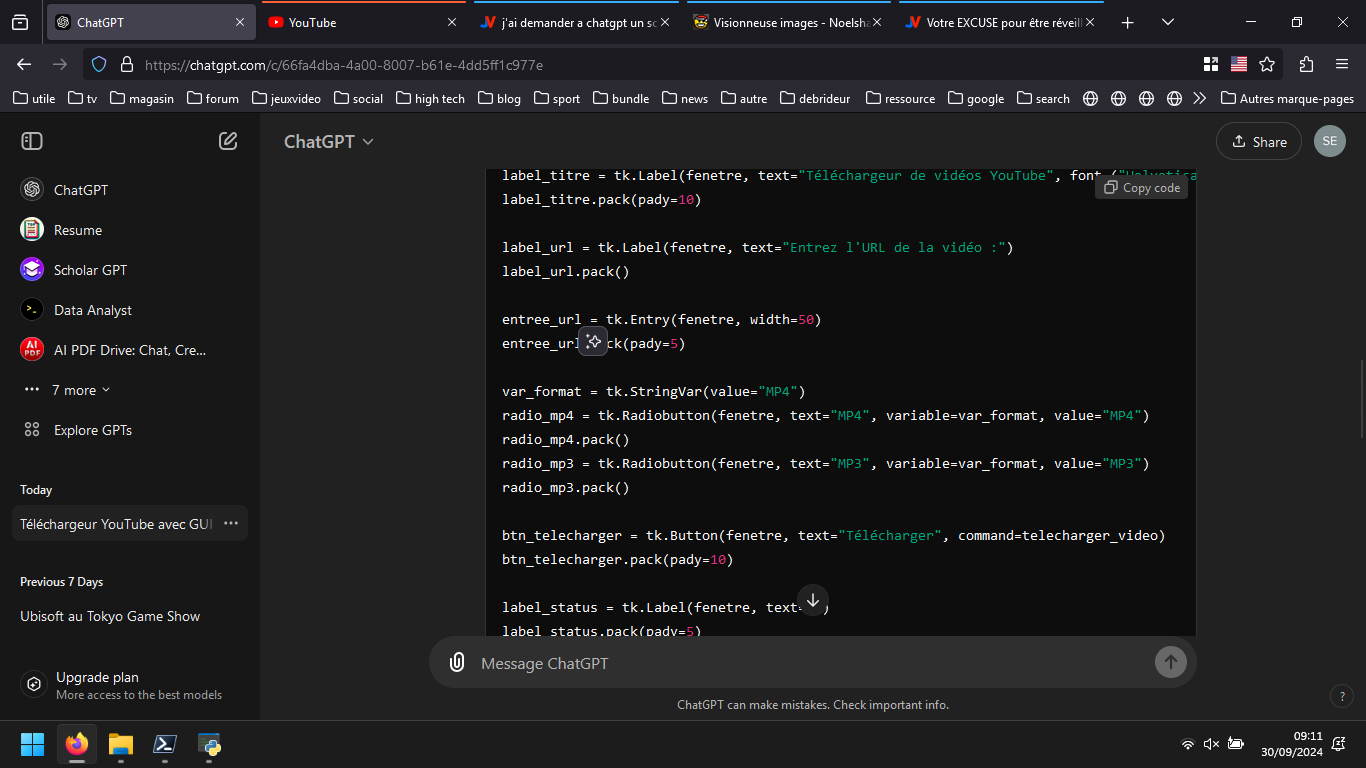Screen dimensions: 1366x768
Task: Click the Copy code button
Action: tap(1141, 188)
